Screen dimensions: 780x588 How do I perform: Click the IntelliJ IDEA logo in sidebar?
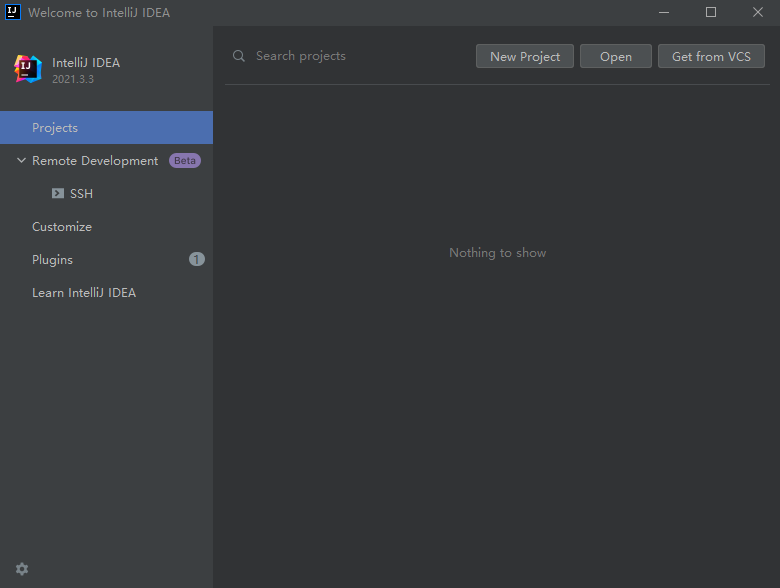27,69
